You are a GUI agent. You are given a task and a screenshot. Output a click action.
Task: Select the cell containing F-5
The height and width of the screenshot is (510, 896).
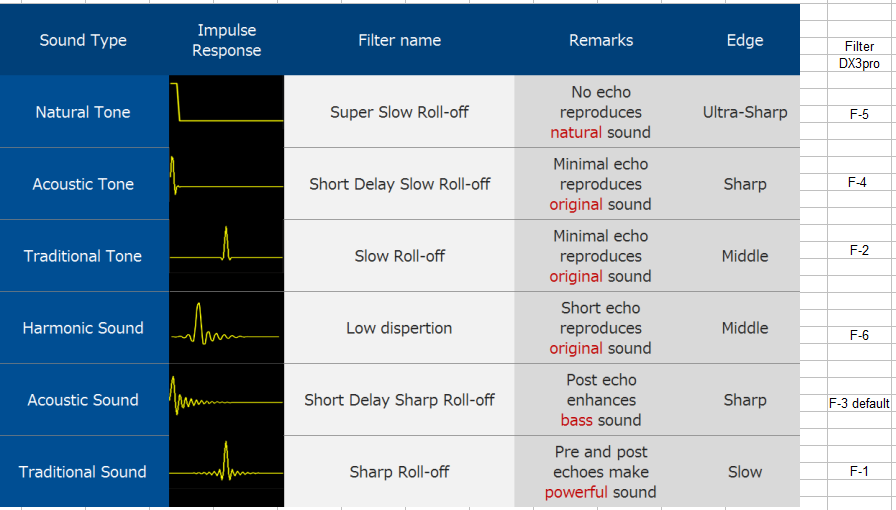[859, 114]
